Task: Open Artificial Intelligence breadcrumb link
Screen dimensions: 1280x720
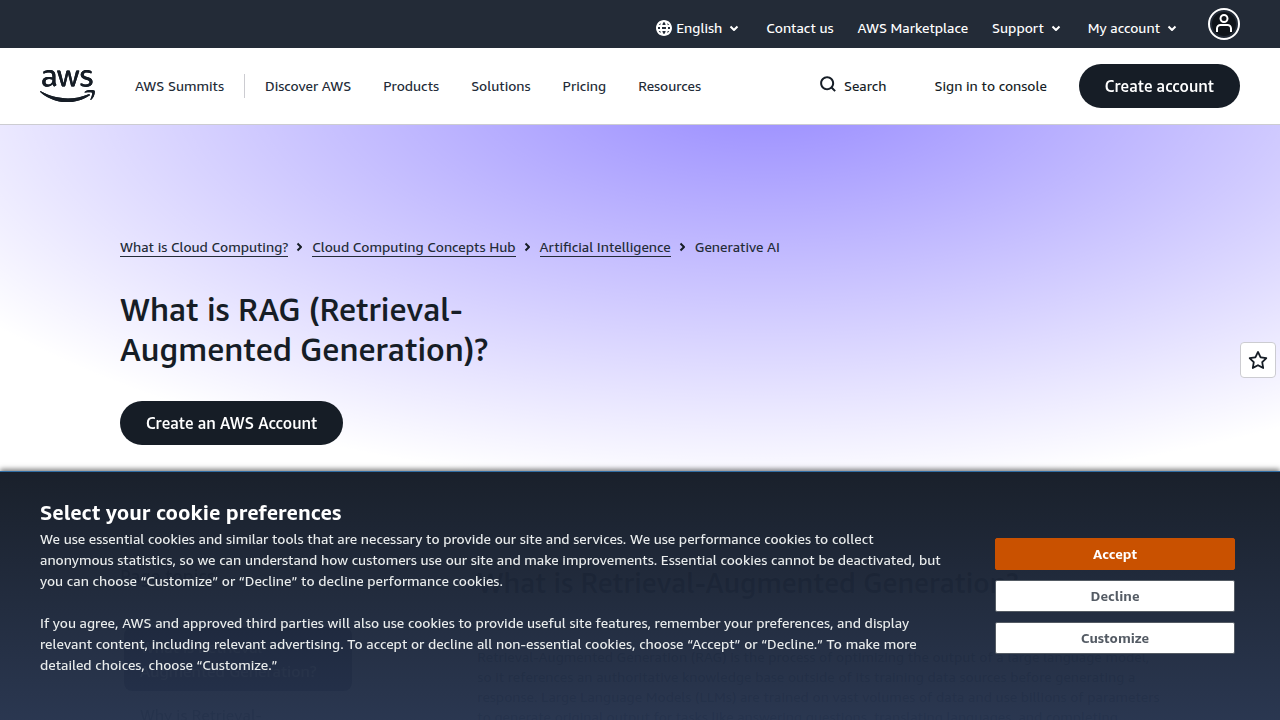Action: [x=605, y=247]
